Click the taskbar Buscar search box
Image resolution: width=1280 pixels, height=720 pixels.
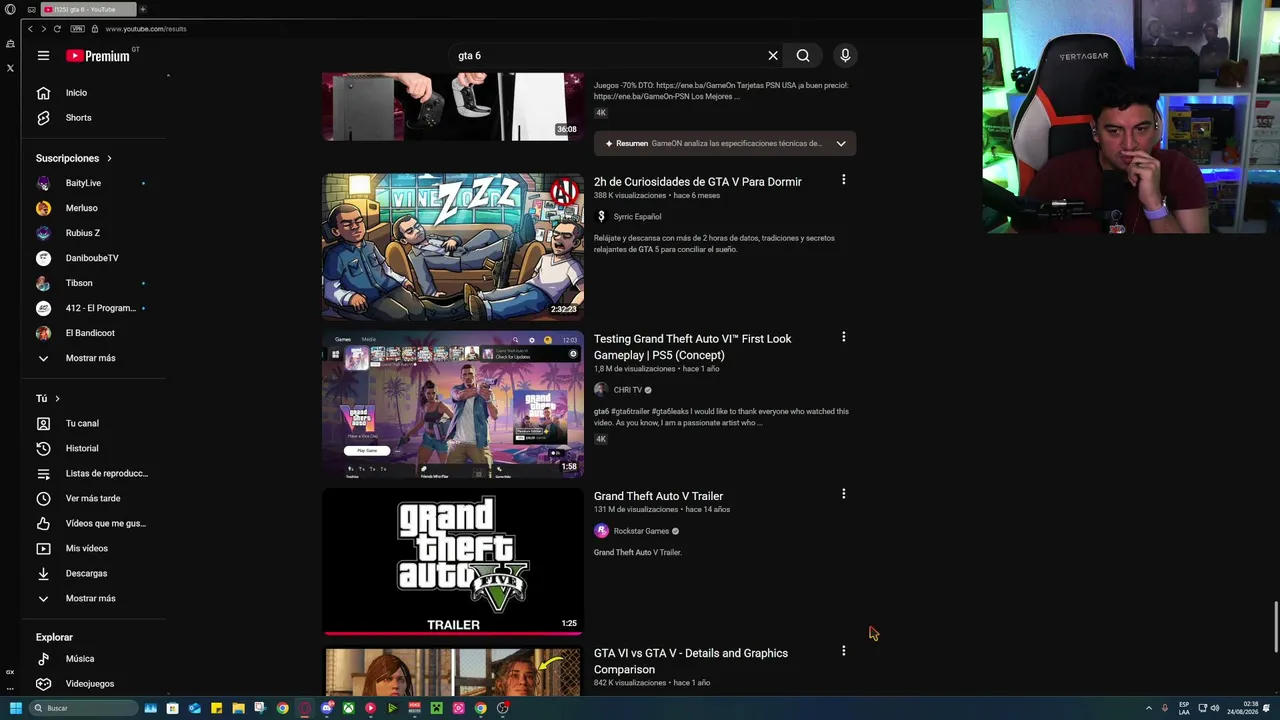pyautogui.click(x=84, y=708)
